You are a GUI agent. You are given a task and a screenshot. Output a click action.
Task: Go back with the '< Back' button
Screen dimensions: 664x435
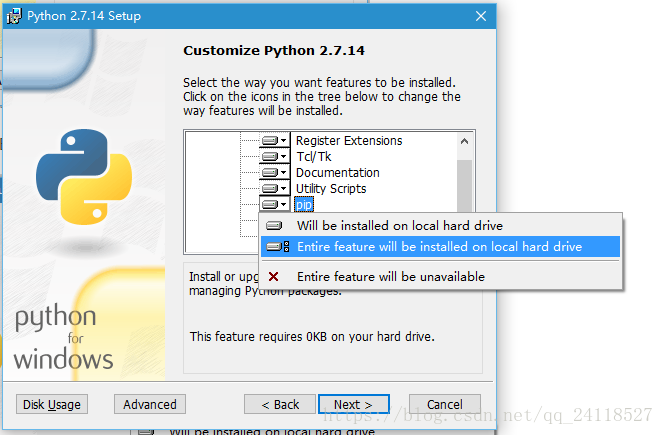pyautogui.click(x=280, y=404)
